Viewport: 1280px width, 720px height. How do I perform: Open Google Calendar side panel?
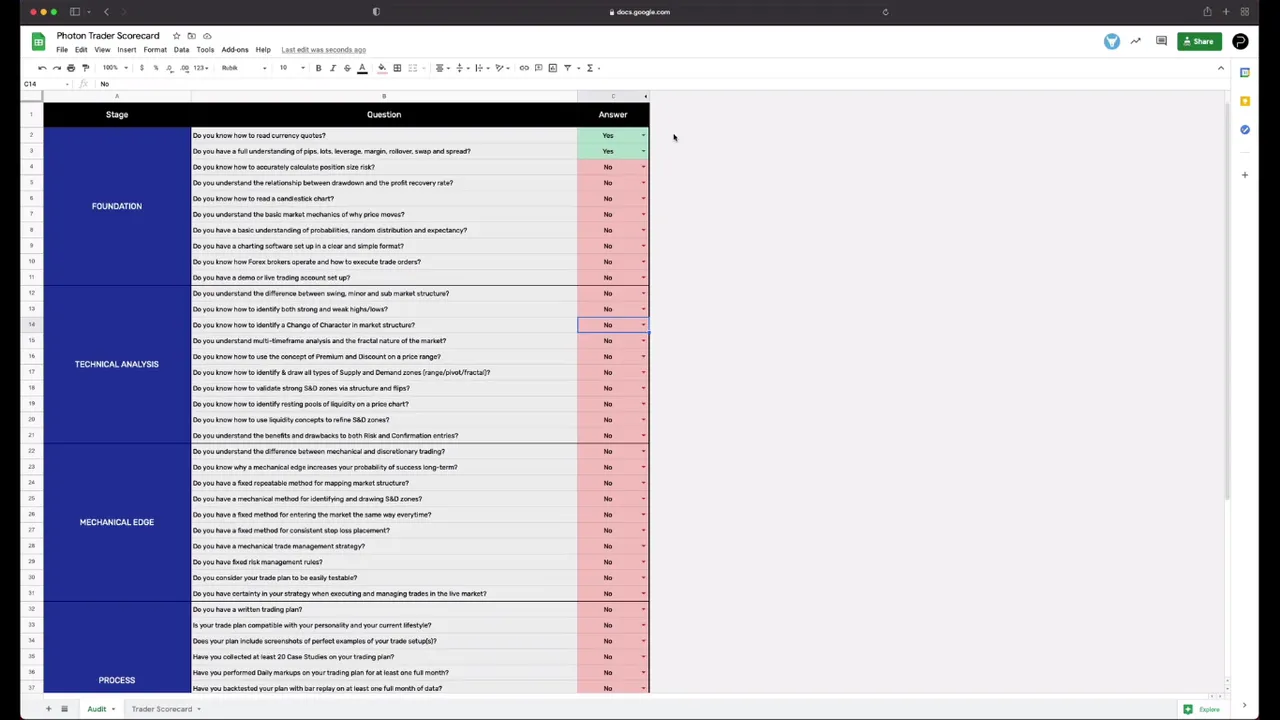click(1244, 73)
